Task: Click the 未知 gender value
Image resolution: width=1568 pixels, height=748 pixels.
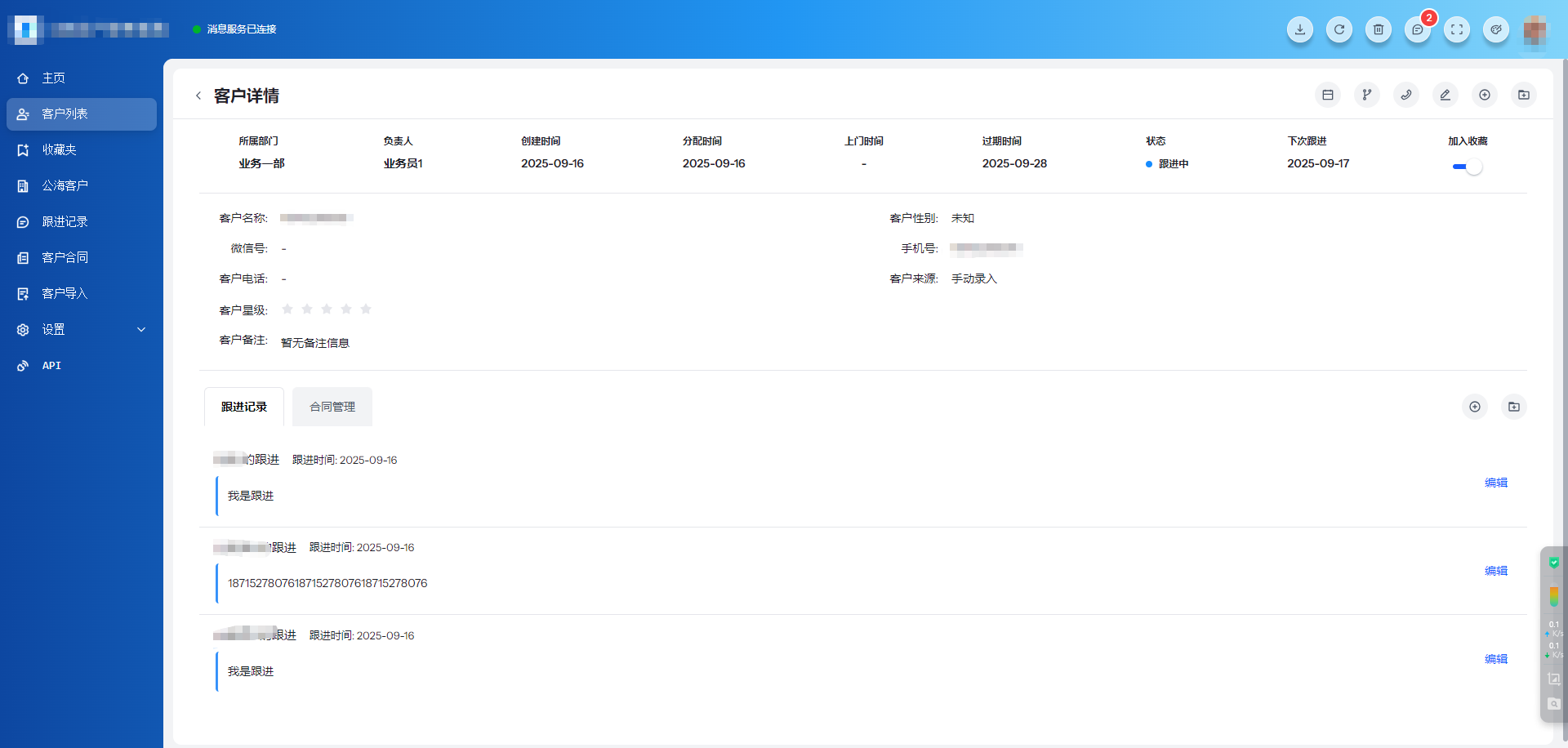Action: point(963,218)
